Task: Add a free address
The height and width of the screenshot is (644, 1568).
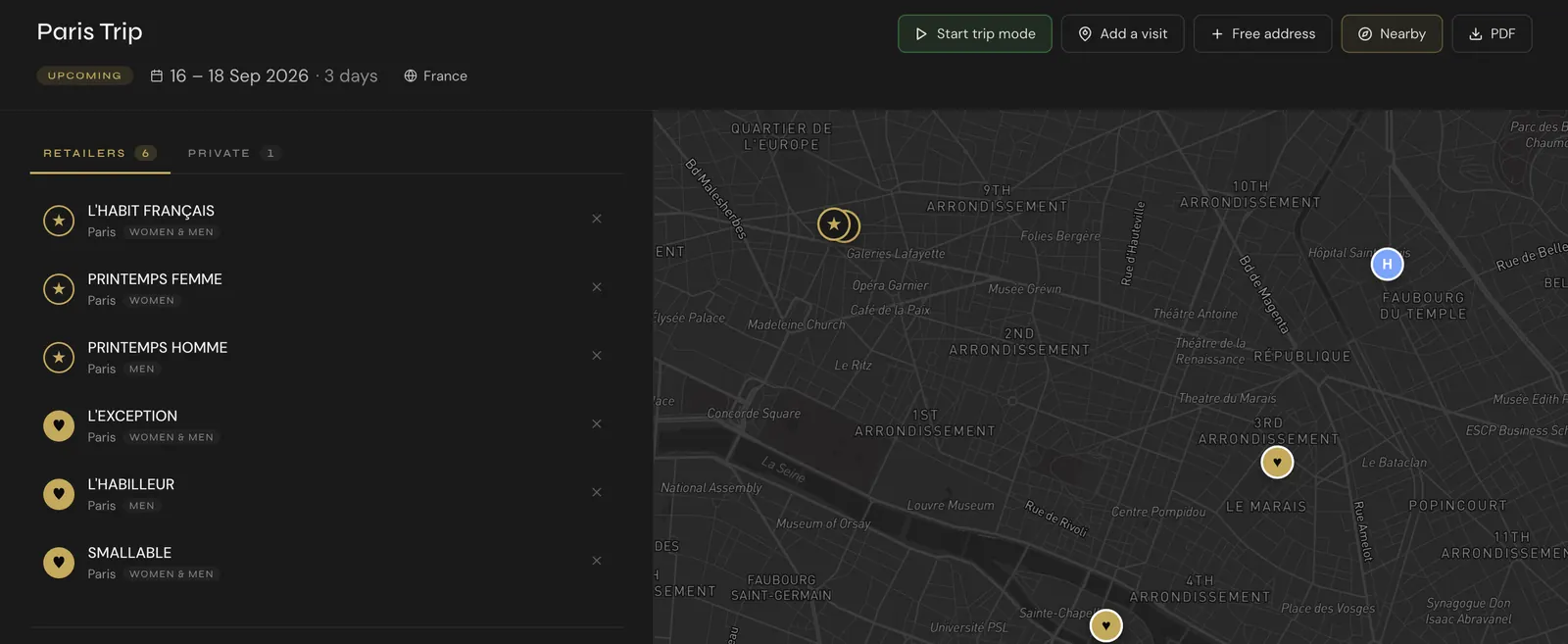Action: pos(1262,33)
